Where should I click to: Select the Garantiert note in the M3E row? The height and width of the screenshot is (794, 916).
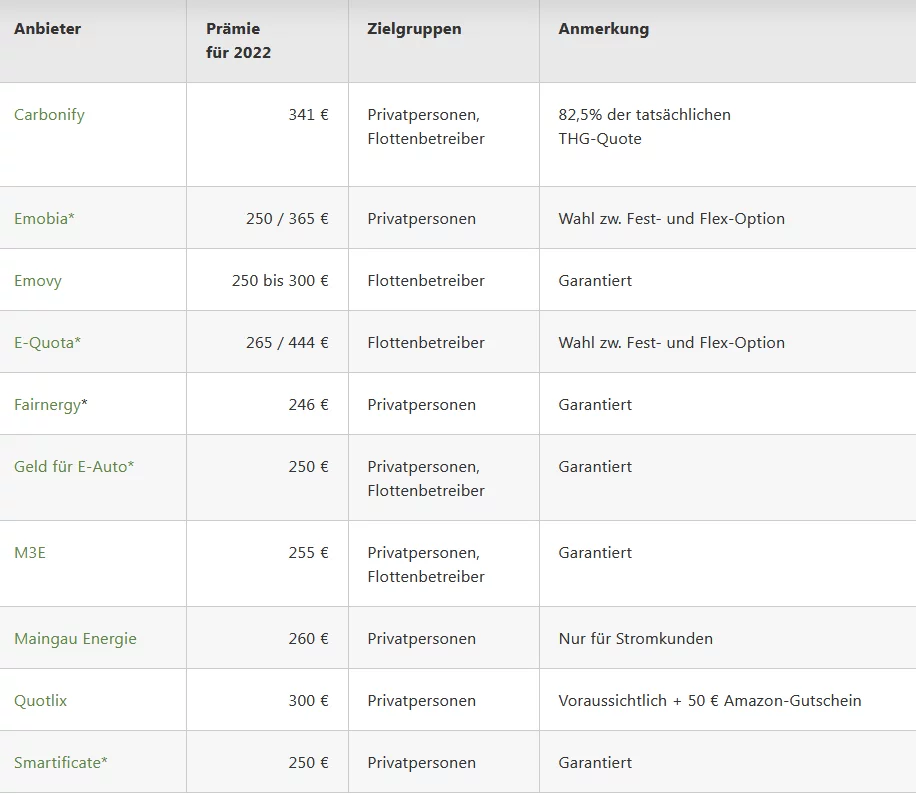595,553
